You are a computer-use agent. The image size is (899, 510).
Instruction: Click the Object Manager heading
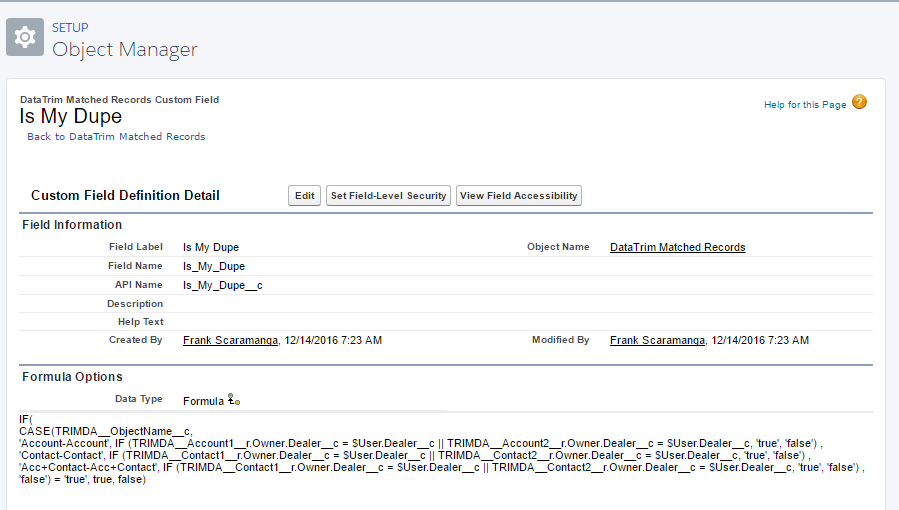click(124, 49)
